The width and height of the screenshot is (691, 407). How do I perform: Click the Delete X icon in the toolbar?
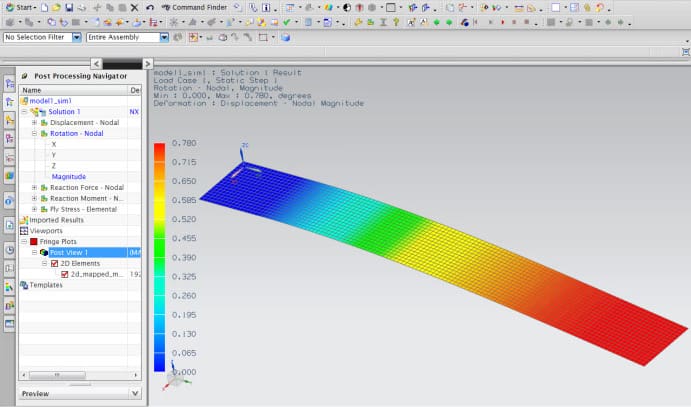click(134, 7)
